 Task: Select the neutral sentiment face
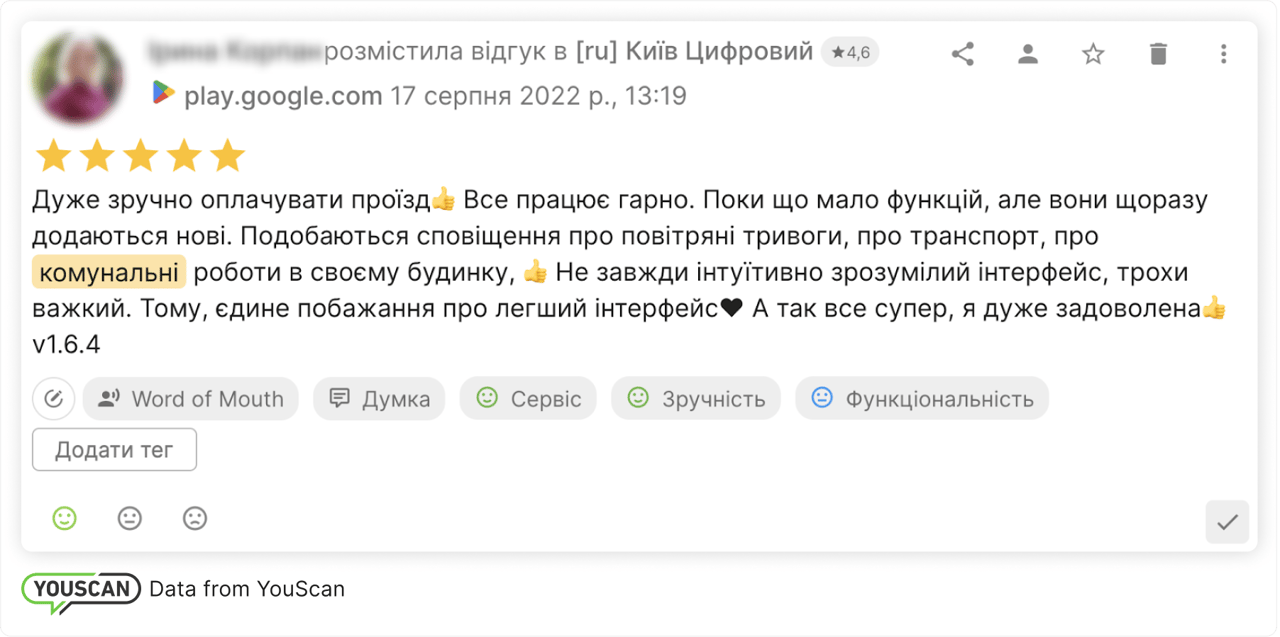point(129,518)
